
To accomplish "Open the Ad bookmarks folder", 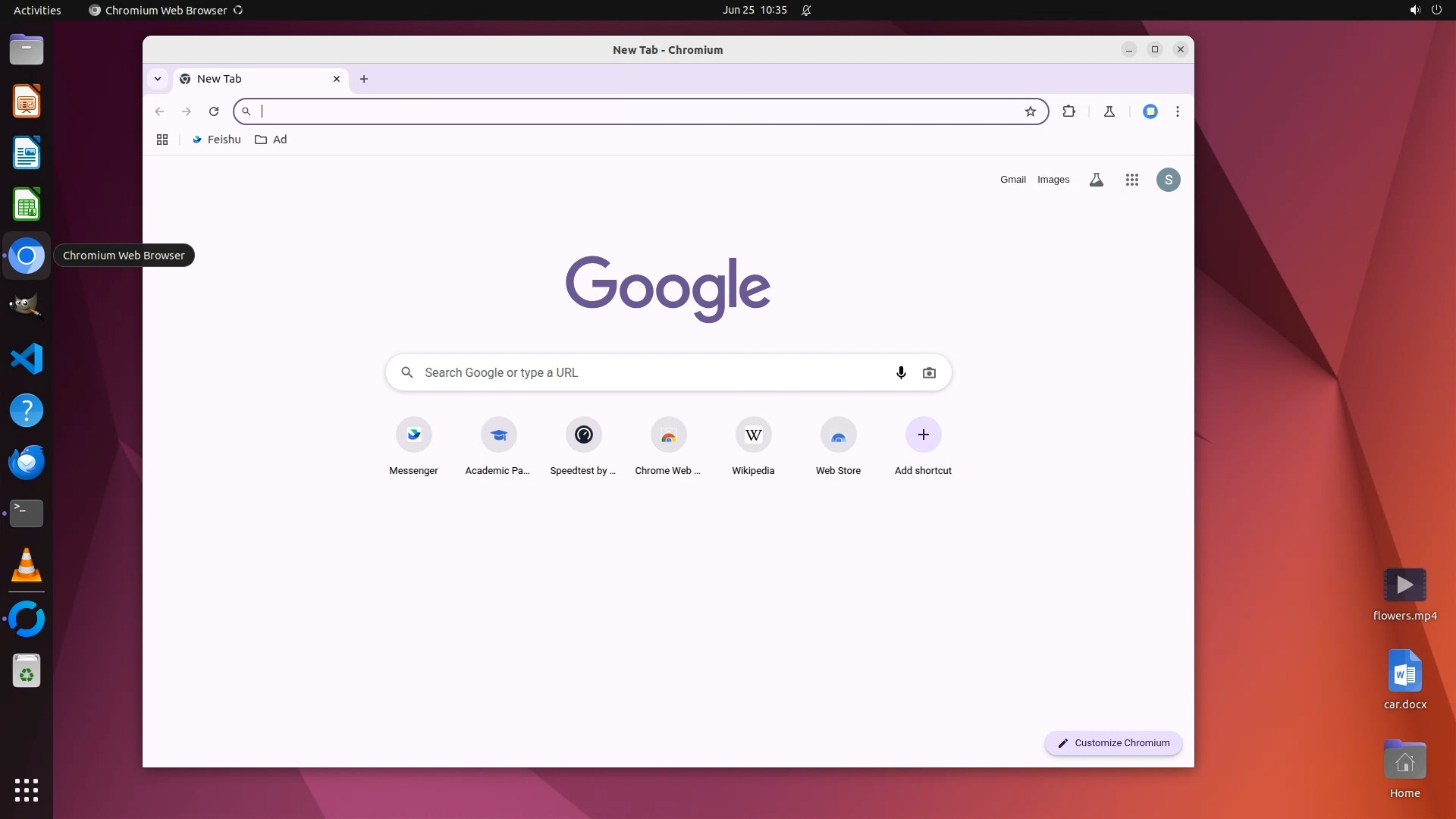I will click(x=271, y=140).
